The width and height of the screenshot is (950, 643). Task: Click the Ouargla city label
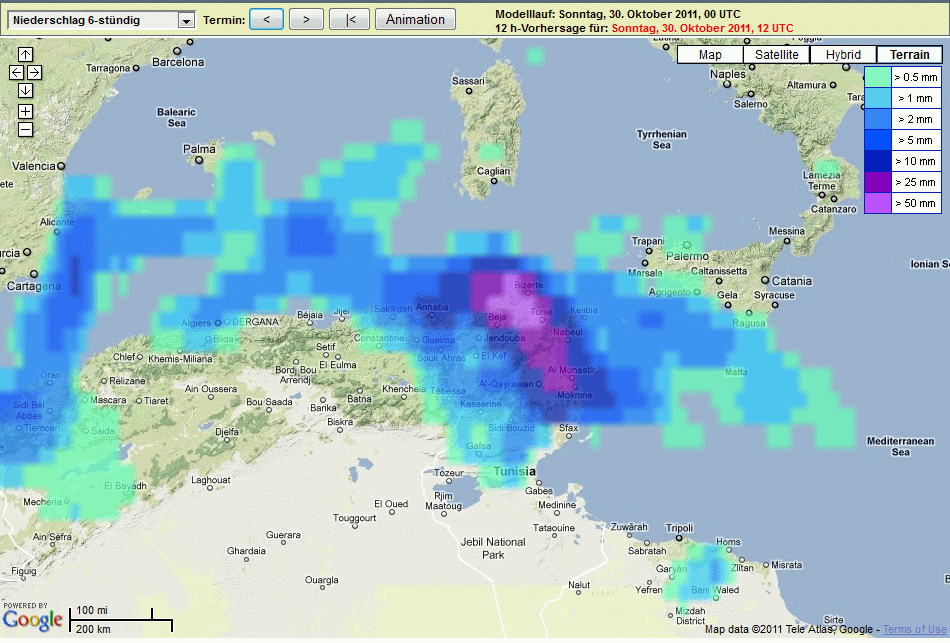[322, 580]
